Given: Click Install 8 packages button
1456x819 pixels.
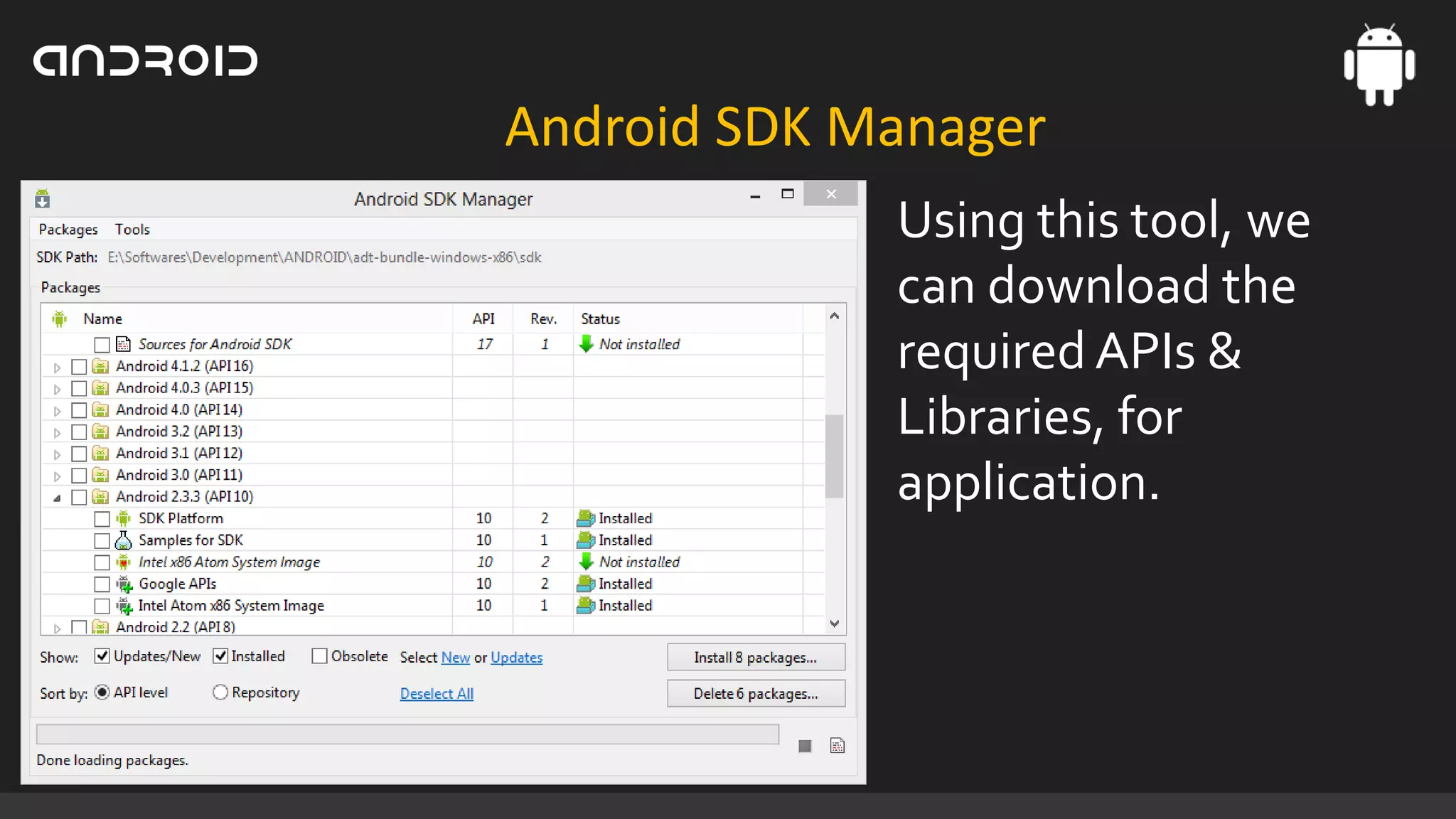Looking at the screenshot, I should [756, 658].
